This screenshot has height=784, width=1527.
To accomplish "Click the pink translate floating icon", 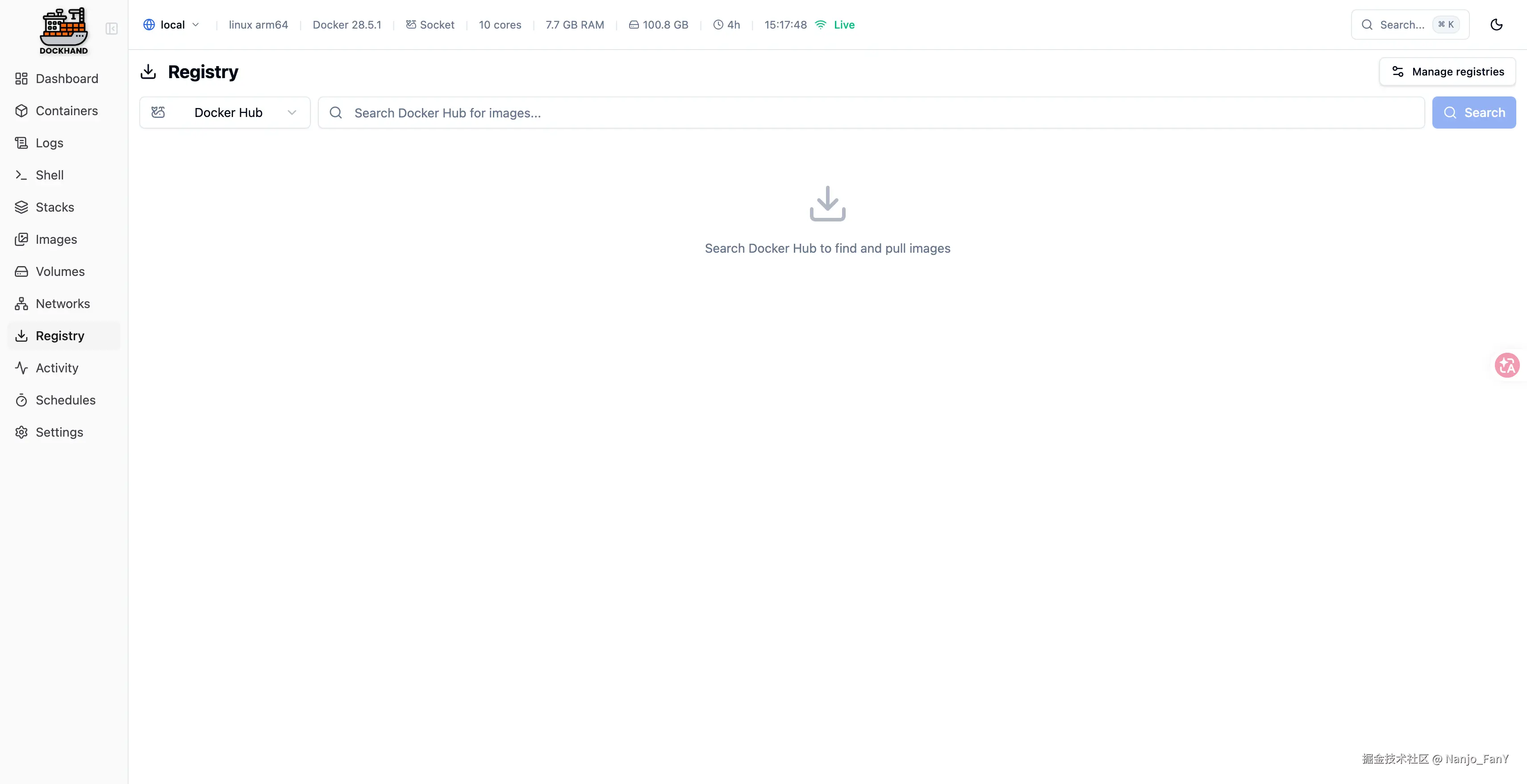I will pos(1507,365).
